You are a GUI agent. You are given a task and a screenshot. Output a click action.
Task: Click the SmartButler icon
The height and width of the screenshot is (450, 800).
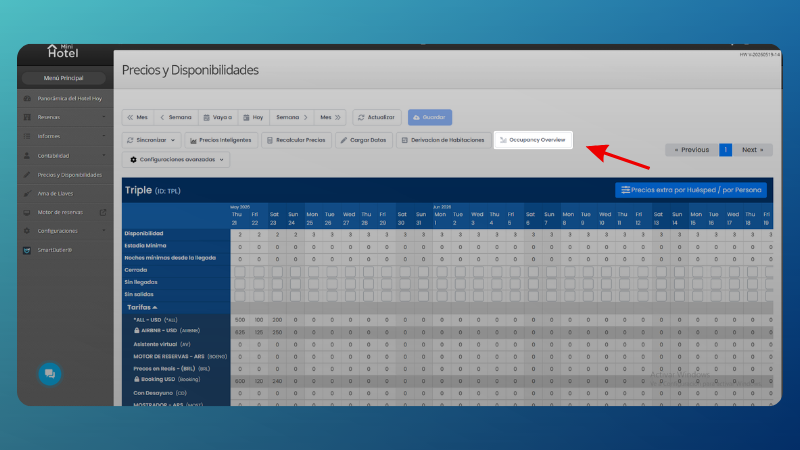(27, 251)
